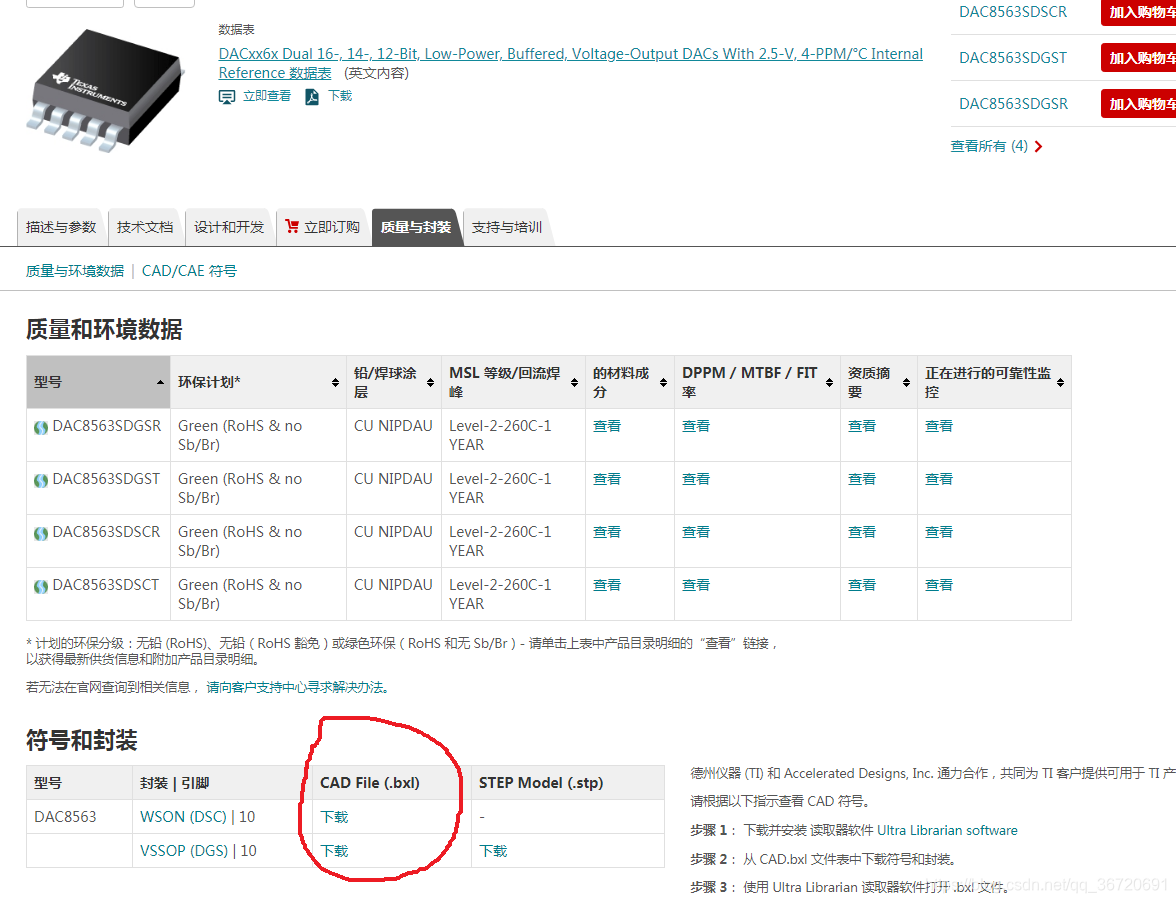Screen dimensions: 1176x903
Task: View 的材料成分 for DAC8563SDGSR
Action: click(x=607, y=426)
